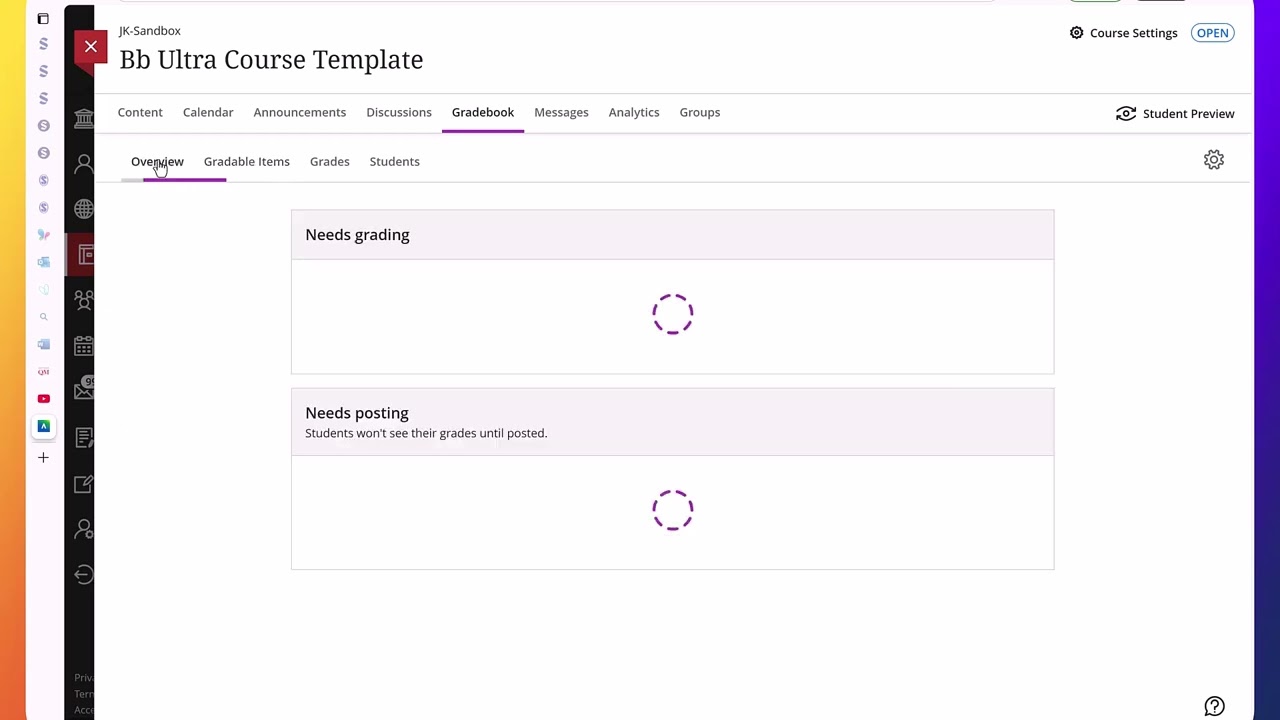
Task: Click the "Students won't see their grades" note
Action: (x=426, y=433)
